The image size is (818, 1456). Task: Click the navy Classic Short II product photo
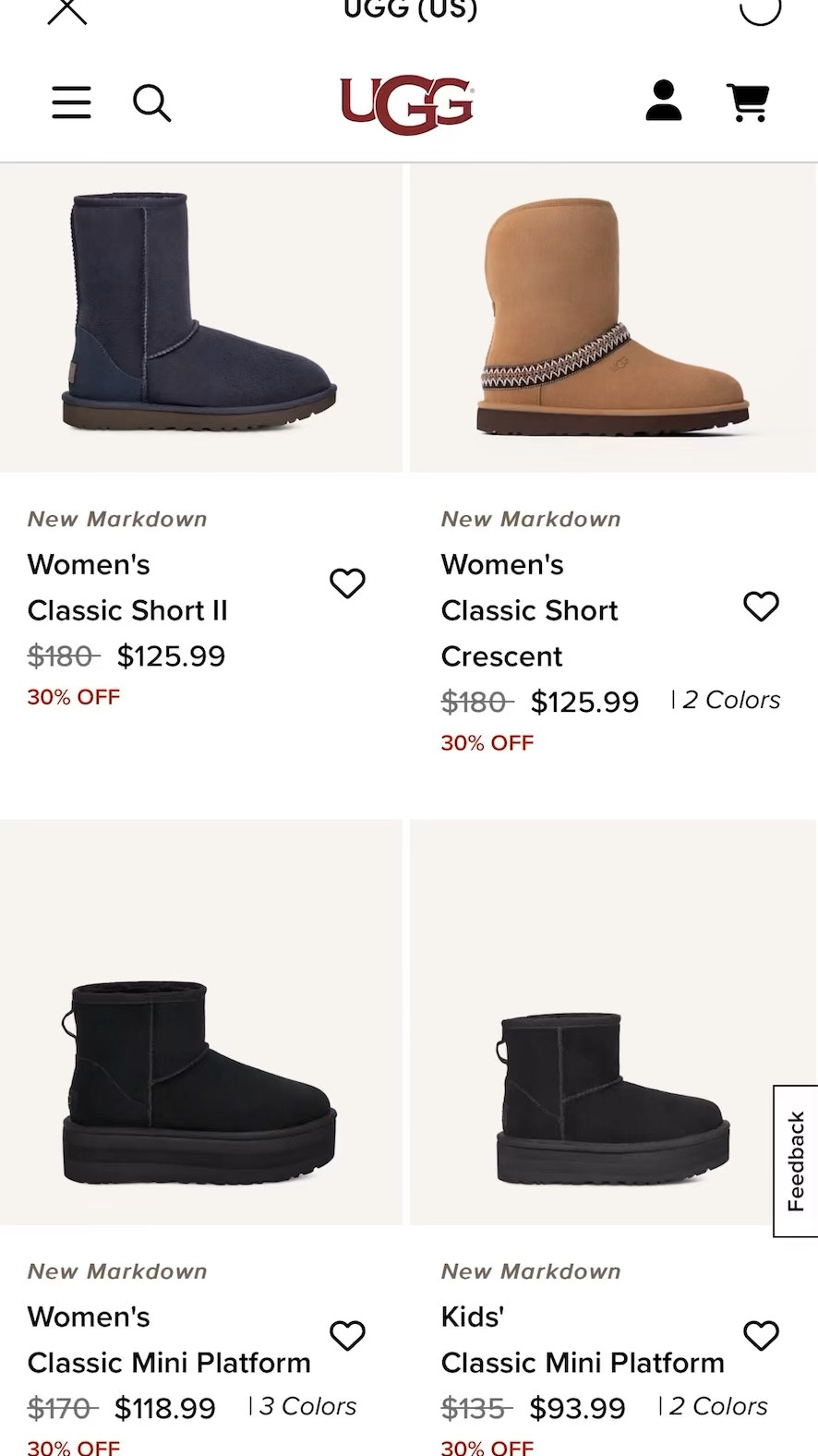coord(200,314)
